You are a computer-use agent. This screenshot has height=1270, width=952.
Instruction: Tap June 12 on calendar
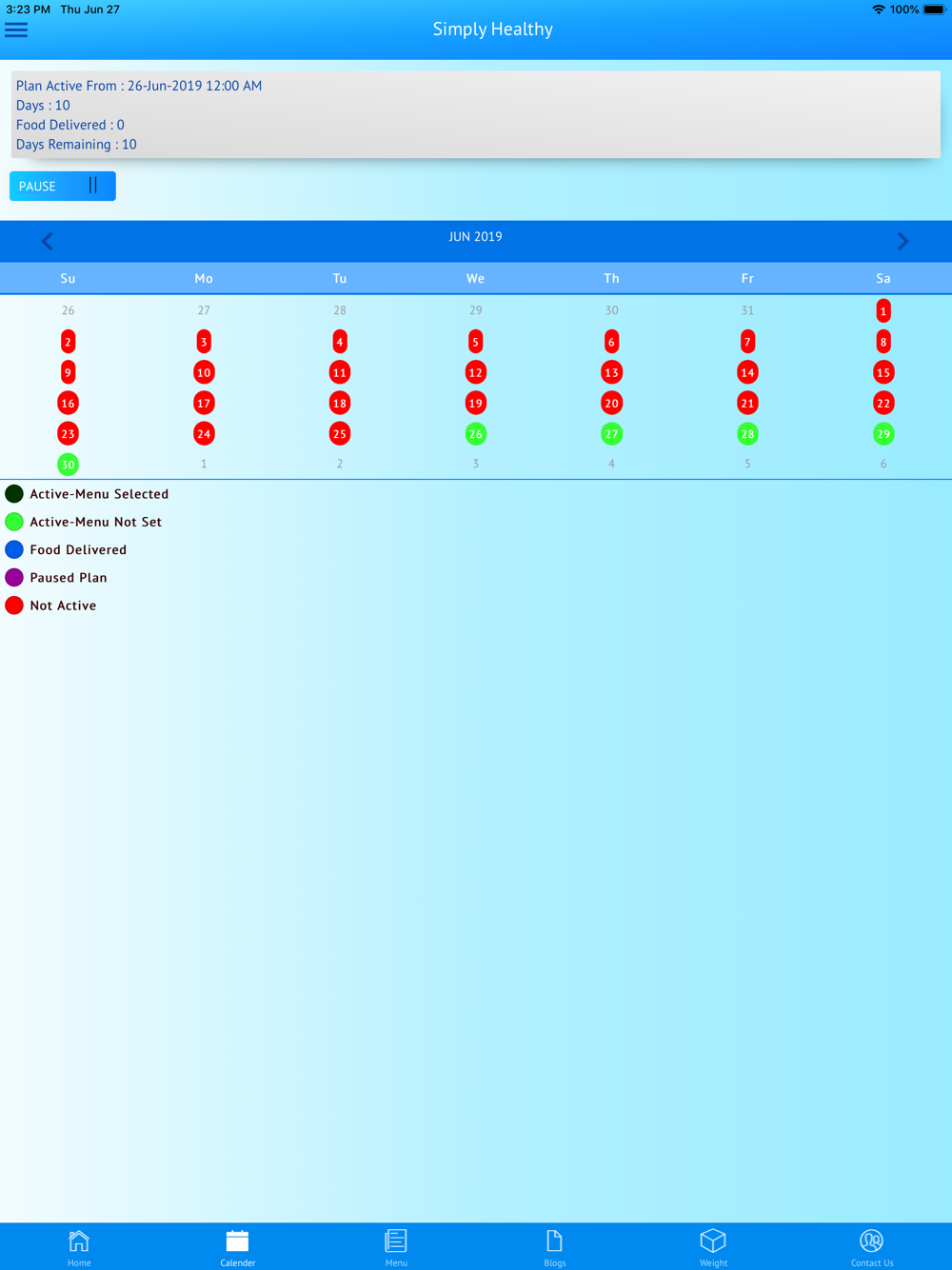point(476,372)
